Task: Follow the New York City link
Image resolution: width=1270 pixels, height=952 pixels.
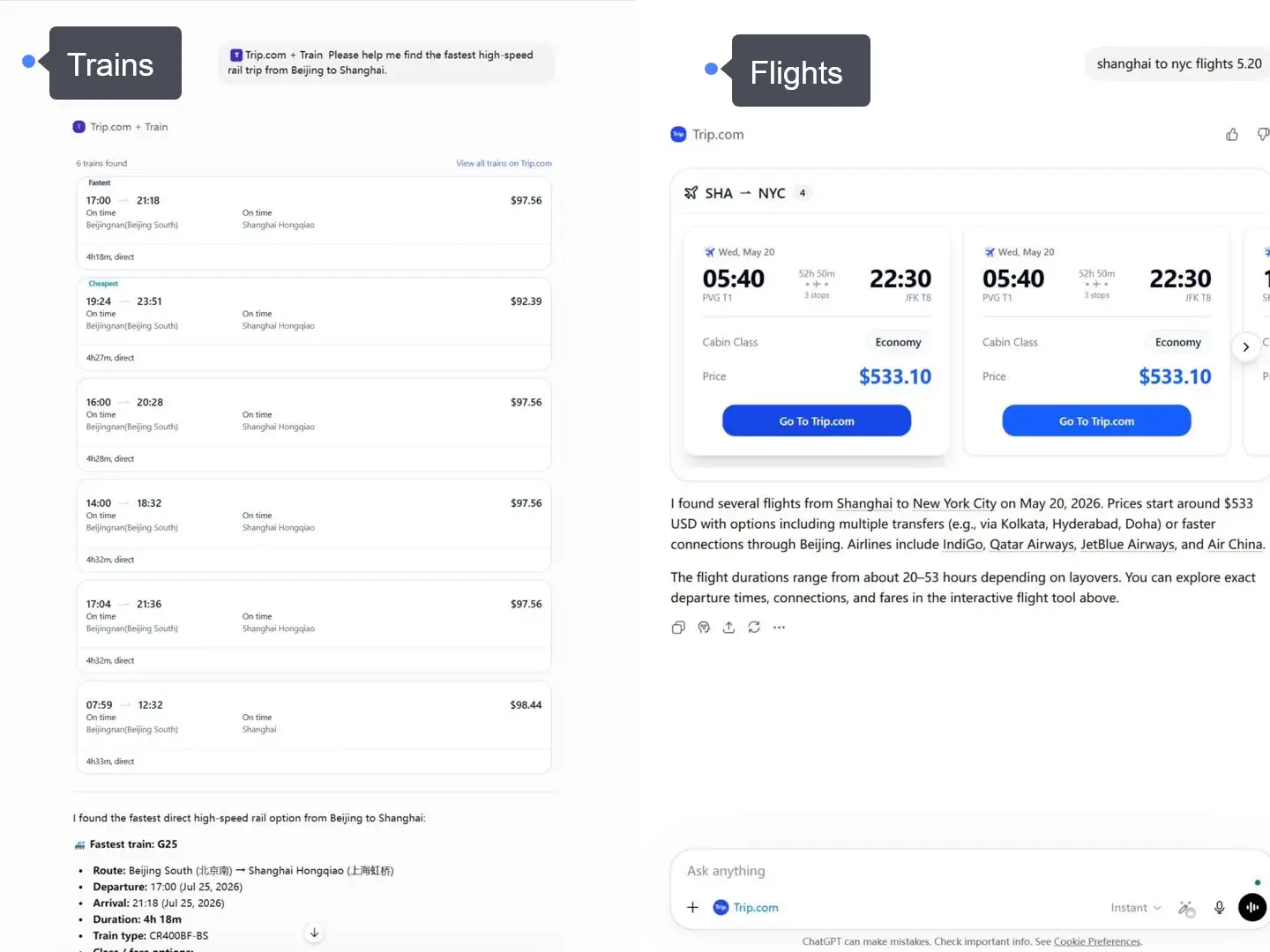Action: coord(954,503)
